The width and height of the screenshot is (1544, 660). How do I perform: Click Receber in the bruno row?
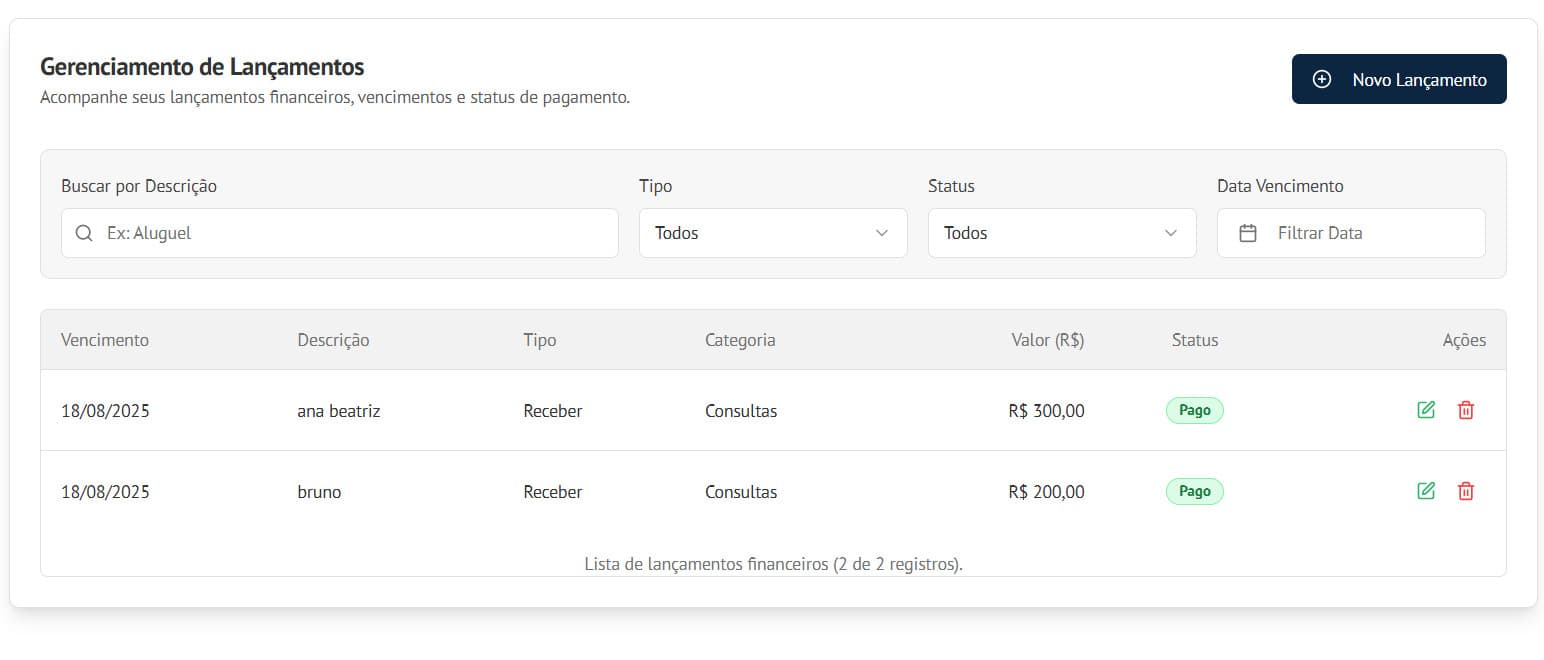[553, 492]
